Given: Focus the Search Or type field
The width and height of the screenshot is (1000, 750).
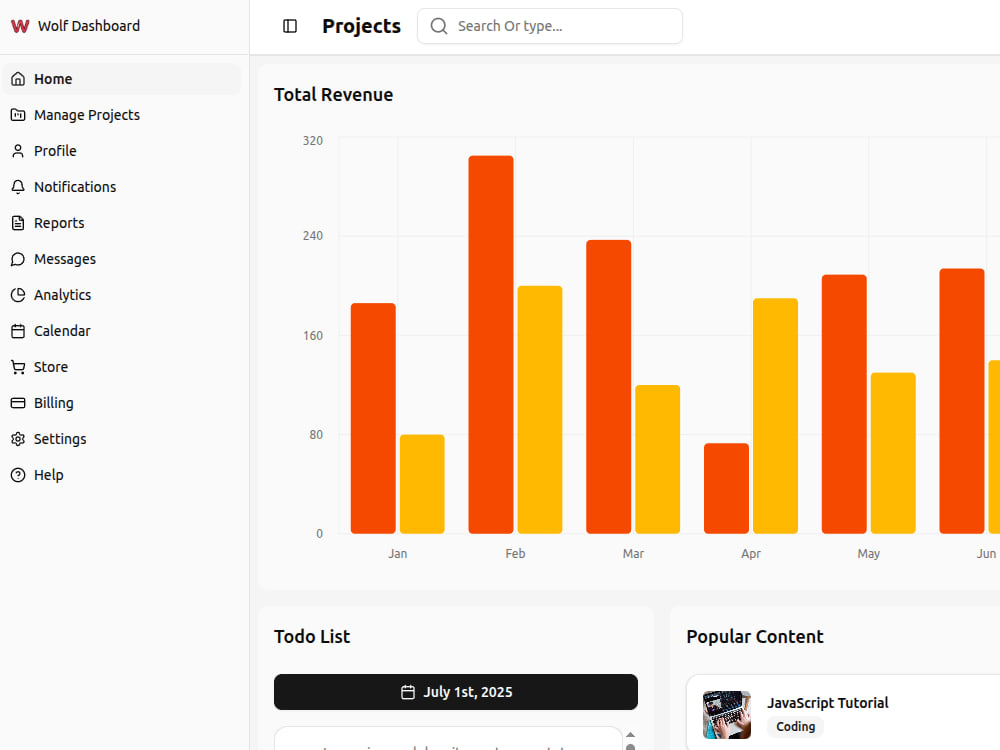Looking at the screenshot, I should [x=550, y=26].
